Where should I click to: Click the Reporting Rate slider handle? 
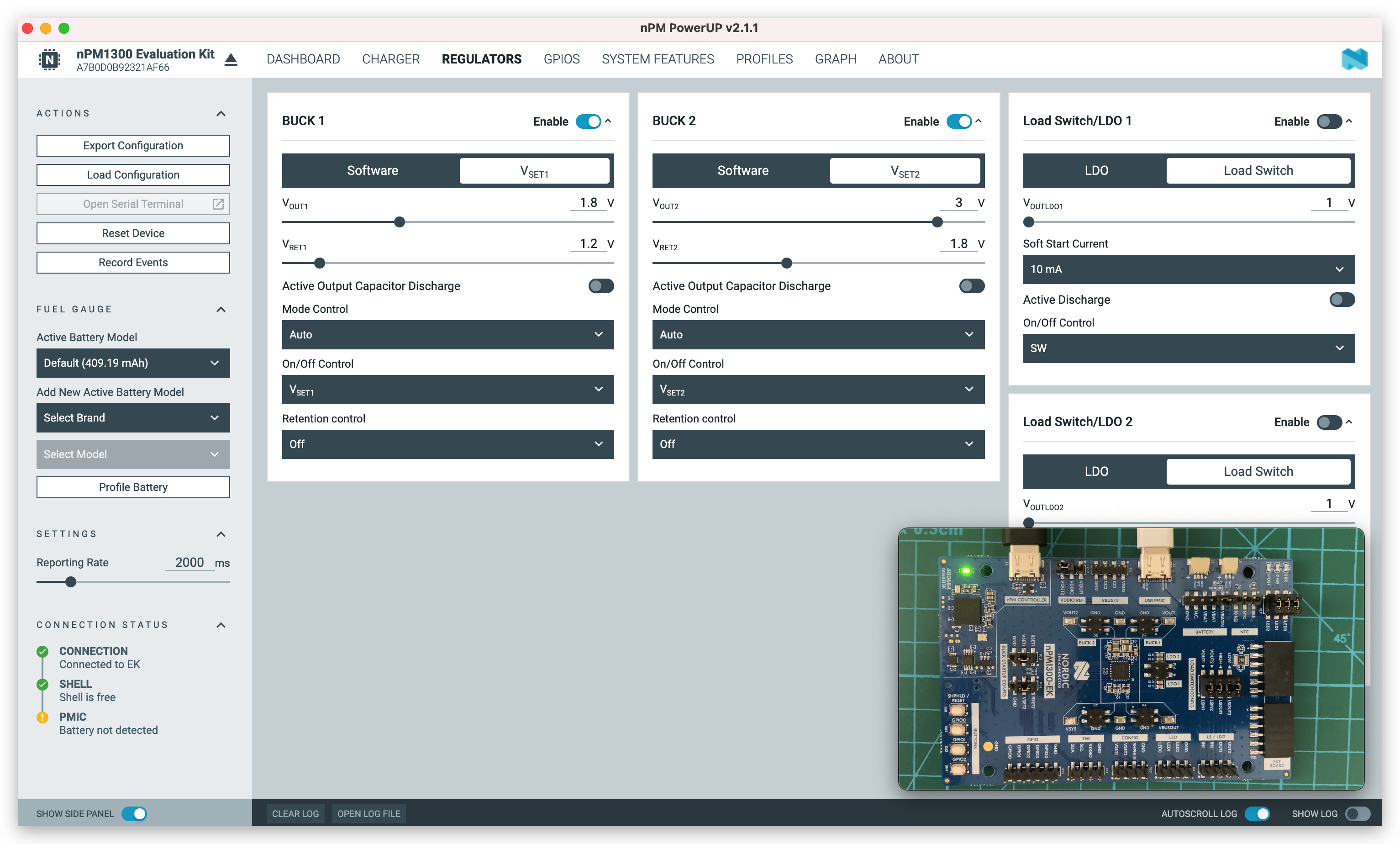[x=70, y=582]
